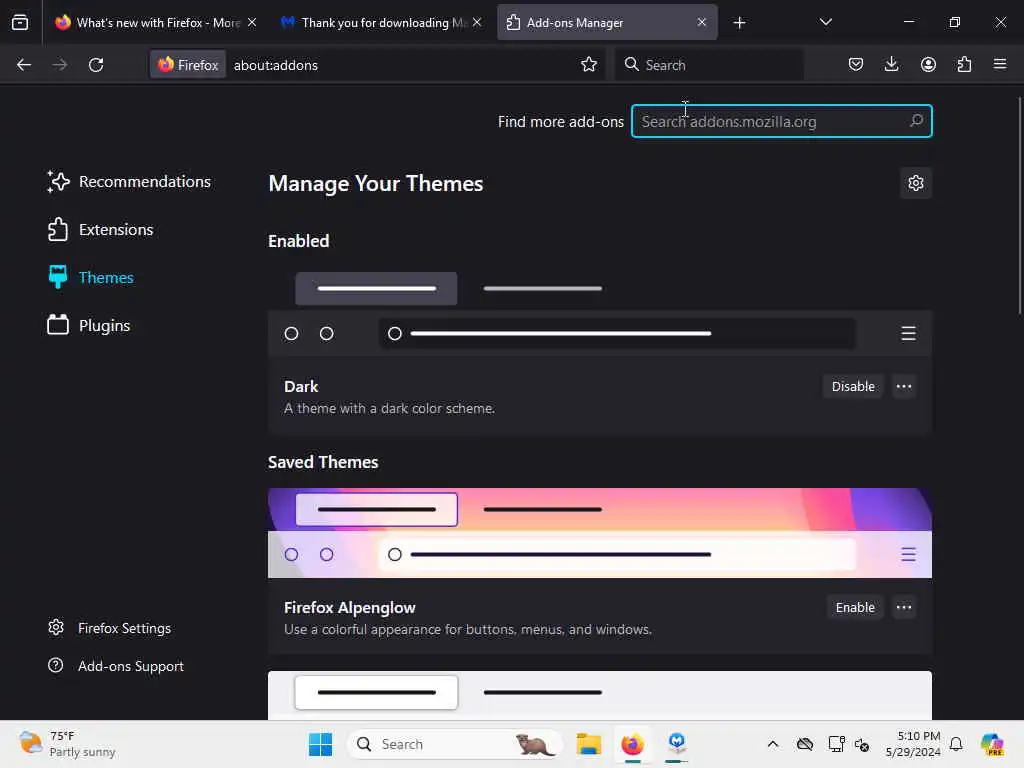1024x768 pixels.
Task: Enable the Firefox Alpenglow theme
Action: click(855, 607)
